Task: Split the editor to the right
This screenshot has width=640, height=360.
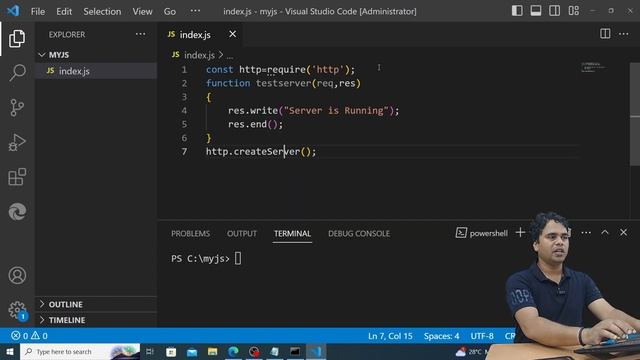Action: pyautogui.click(x=605, y=34)
